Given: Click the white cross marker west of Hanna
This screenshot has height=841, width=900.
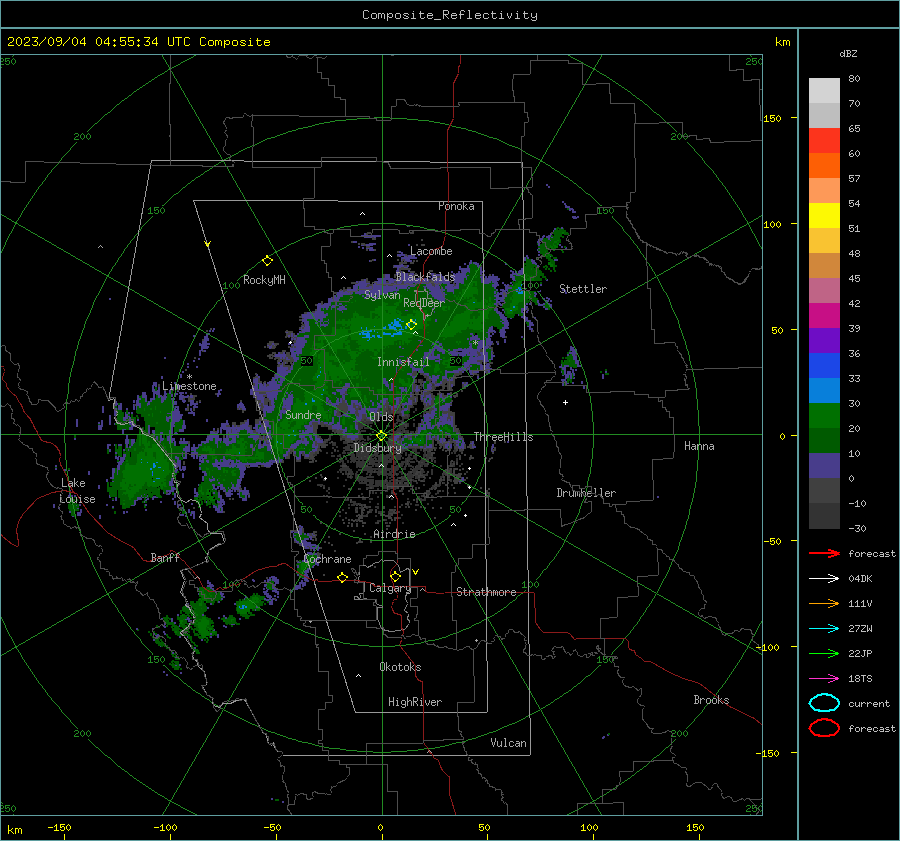Looking at the screenshot, I should tap(565, 402).
